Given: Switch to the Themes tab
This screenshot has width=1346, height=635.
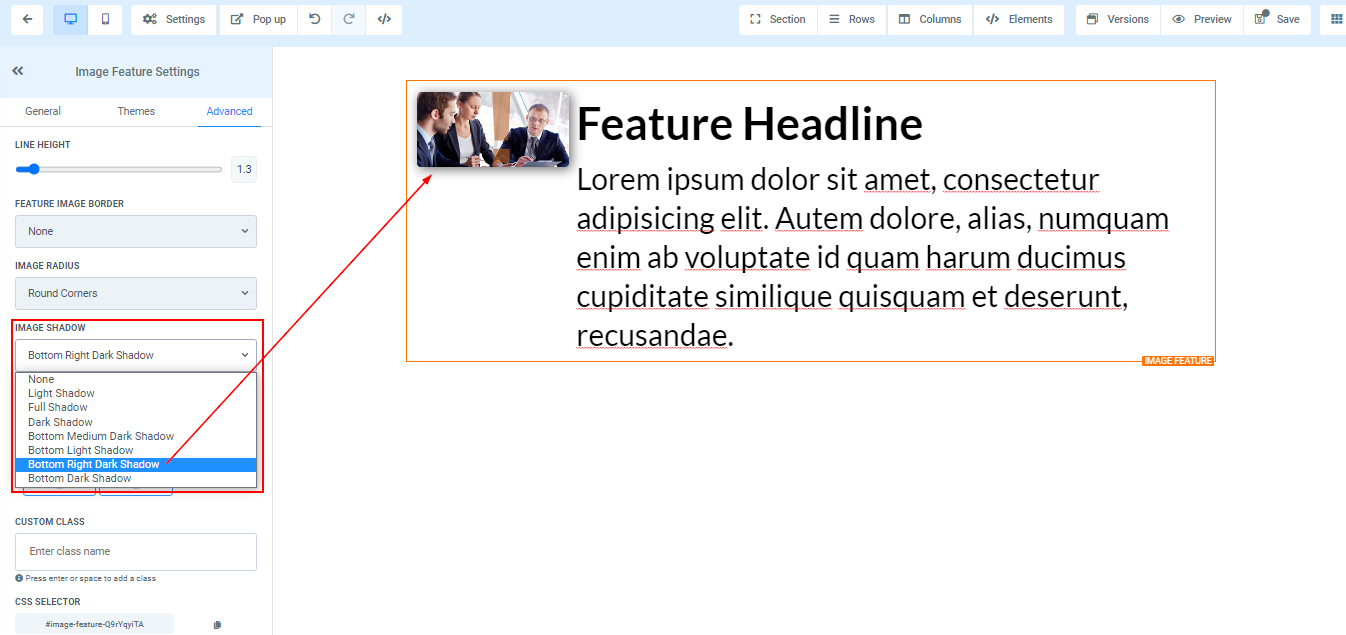Looking at the screenshot, I should point(136,111).
